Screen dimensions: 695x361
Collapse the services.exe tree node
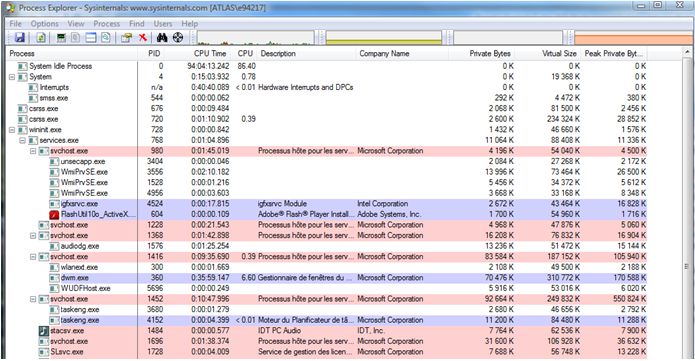click(22, 141)
